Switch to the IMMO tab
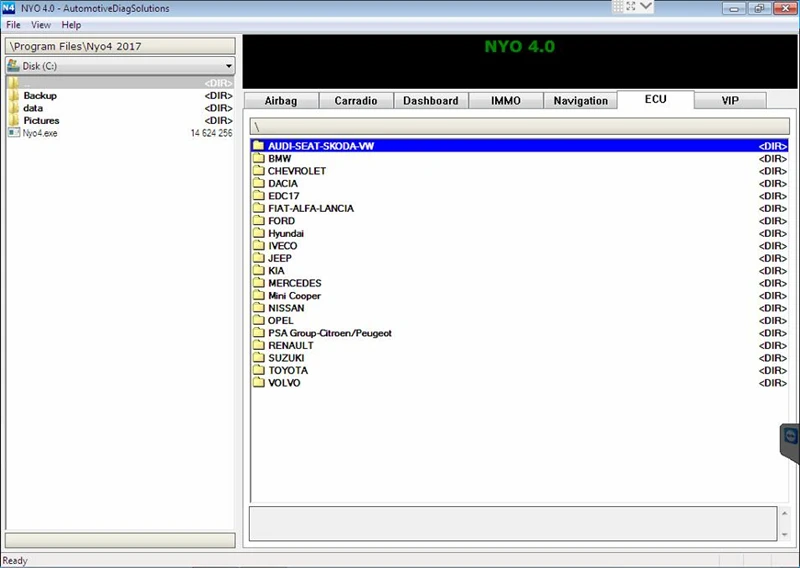The width and height of the screenshot is (800, 568). 506,101
